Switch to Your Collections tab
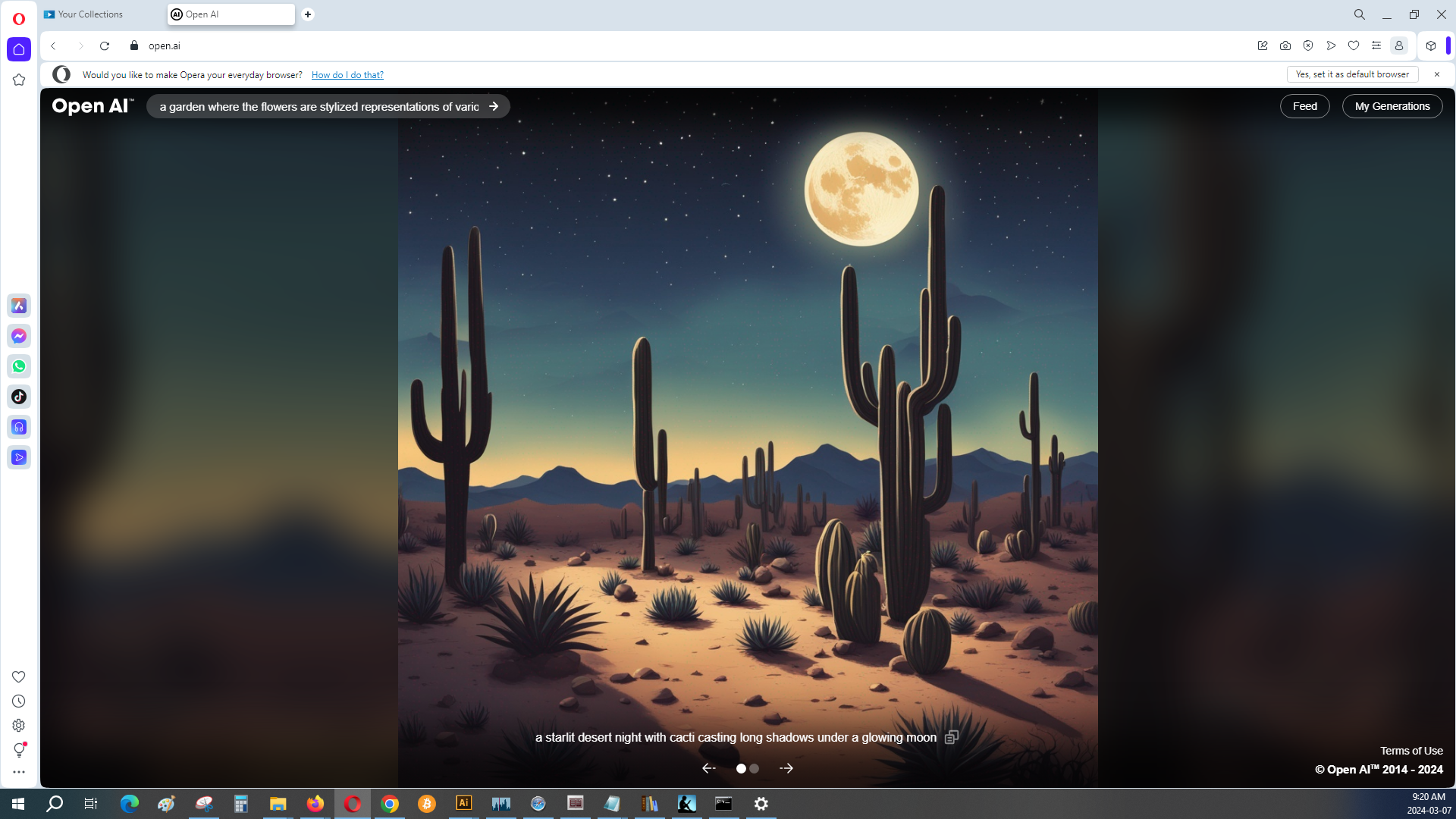The image size is (1456, 819). tap(89, 14)
